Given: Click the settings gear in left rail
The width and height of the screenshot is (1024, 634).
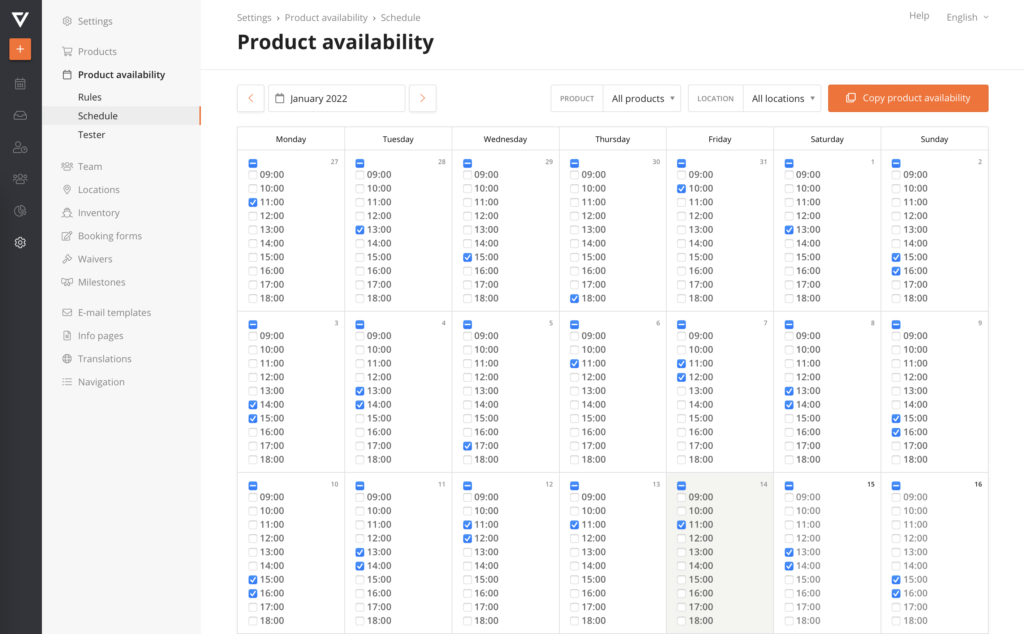Looking at the screenshot, I should 20,242.
